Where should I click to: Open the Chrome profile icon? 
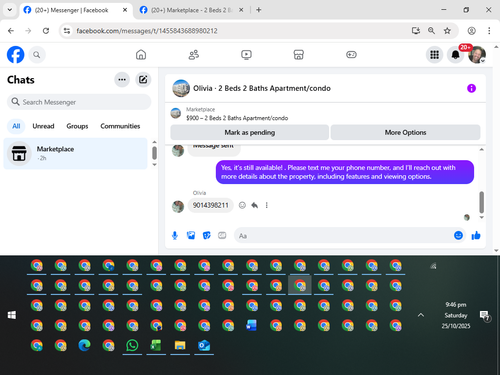click(471, 31)
